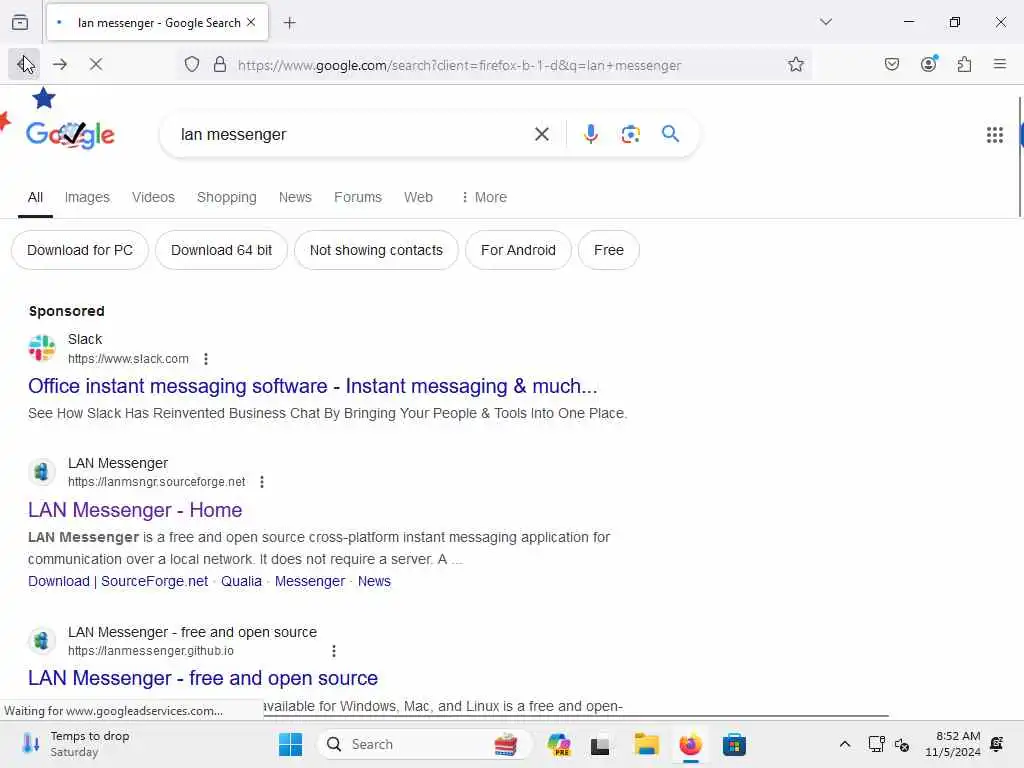The image size is (1024, 768).
Task: Open the Google apps grid
Action: tap(995, 135)
